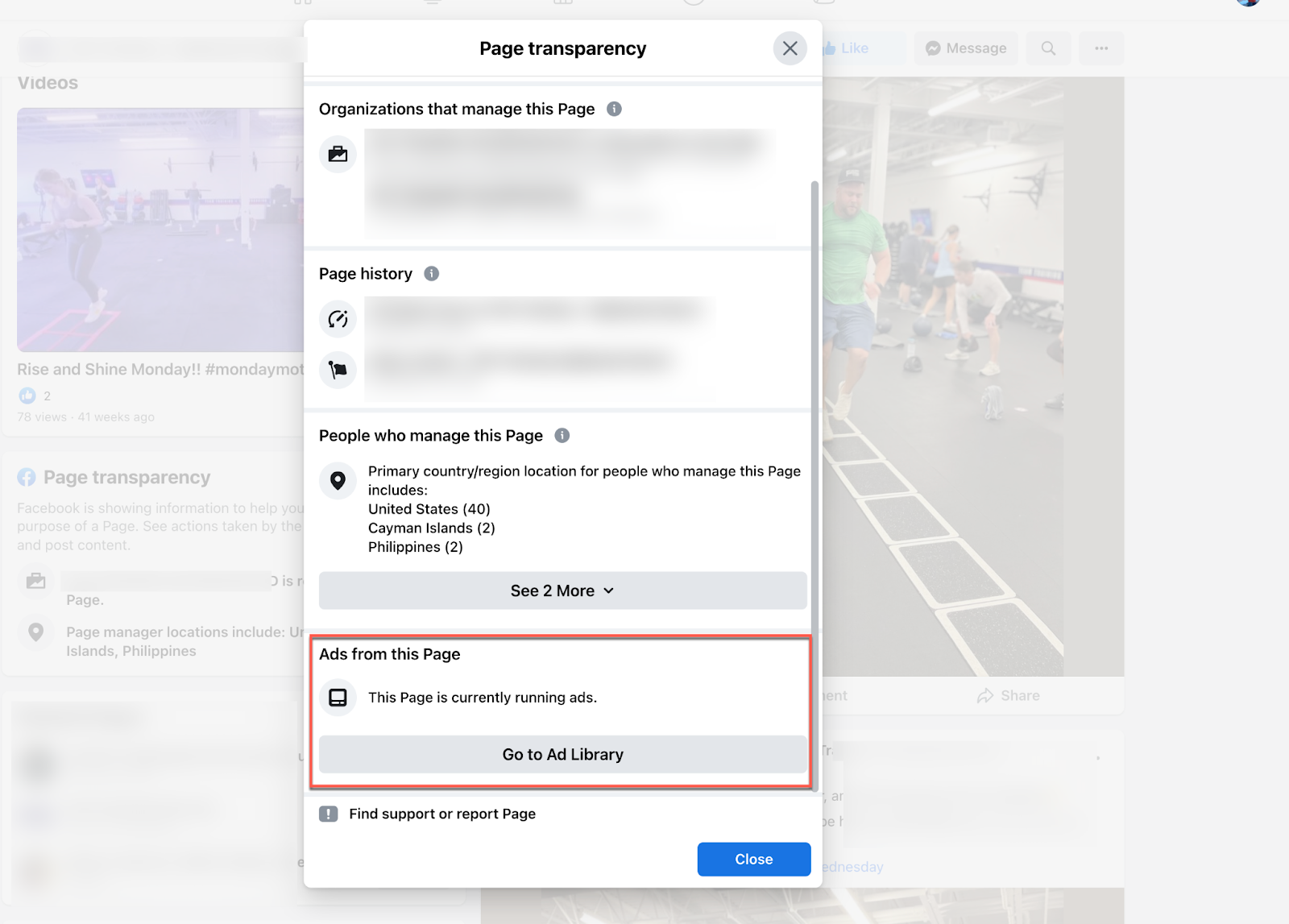
Task: Click info icon beside People who manage this Page
Action: click(562, 436)
